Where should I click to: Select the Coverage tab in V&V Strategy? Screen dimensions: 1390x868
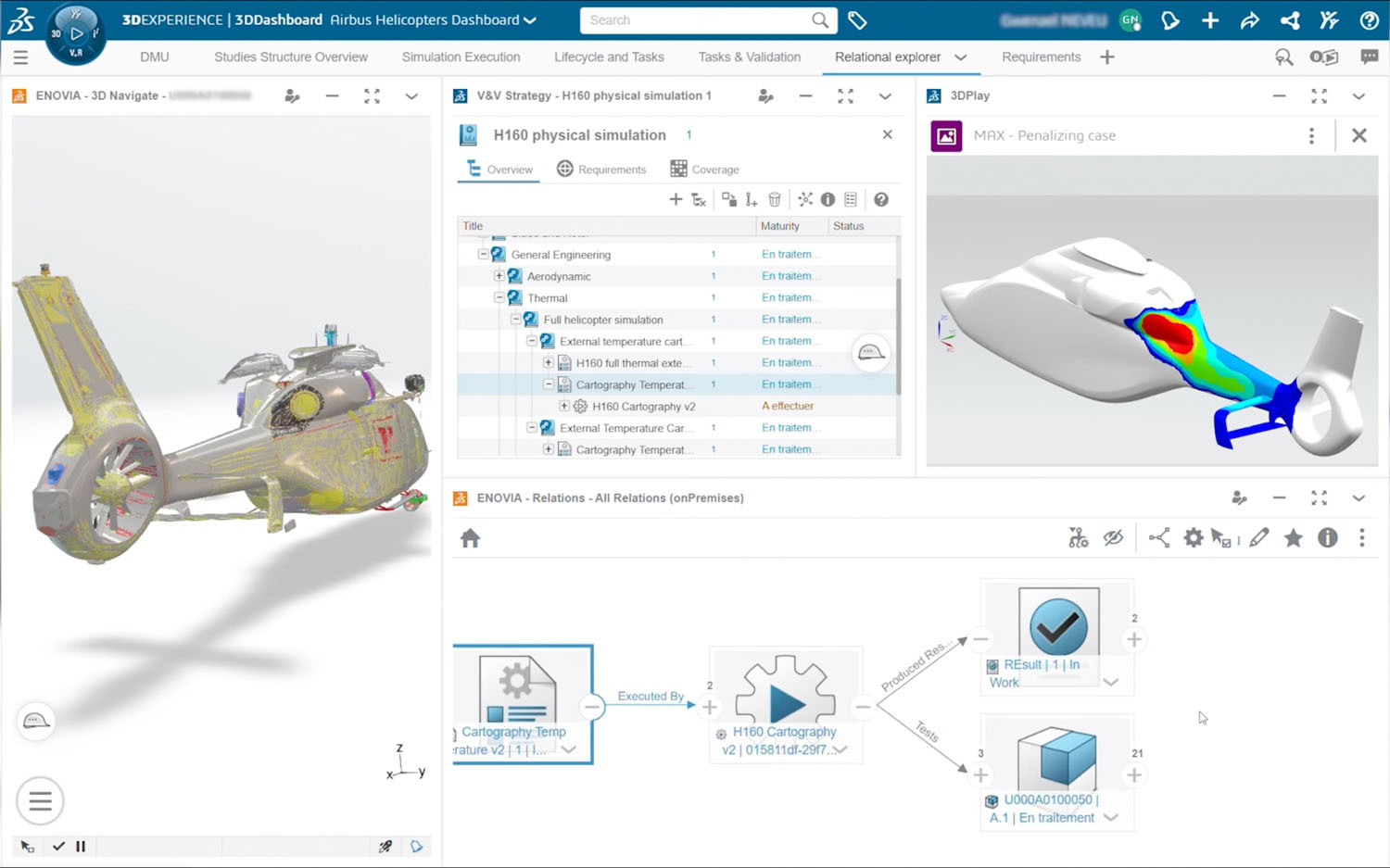click(704, 170)
